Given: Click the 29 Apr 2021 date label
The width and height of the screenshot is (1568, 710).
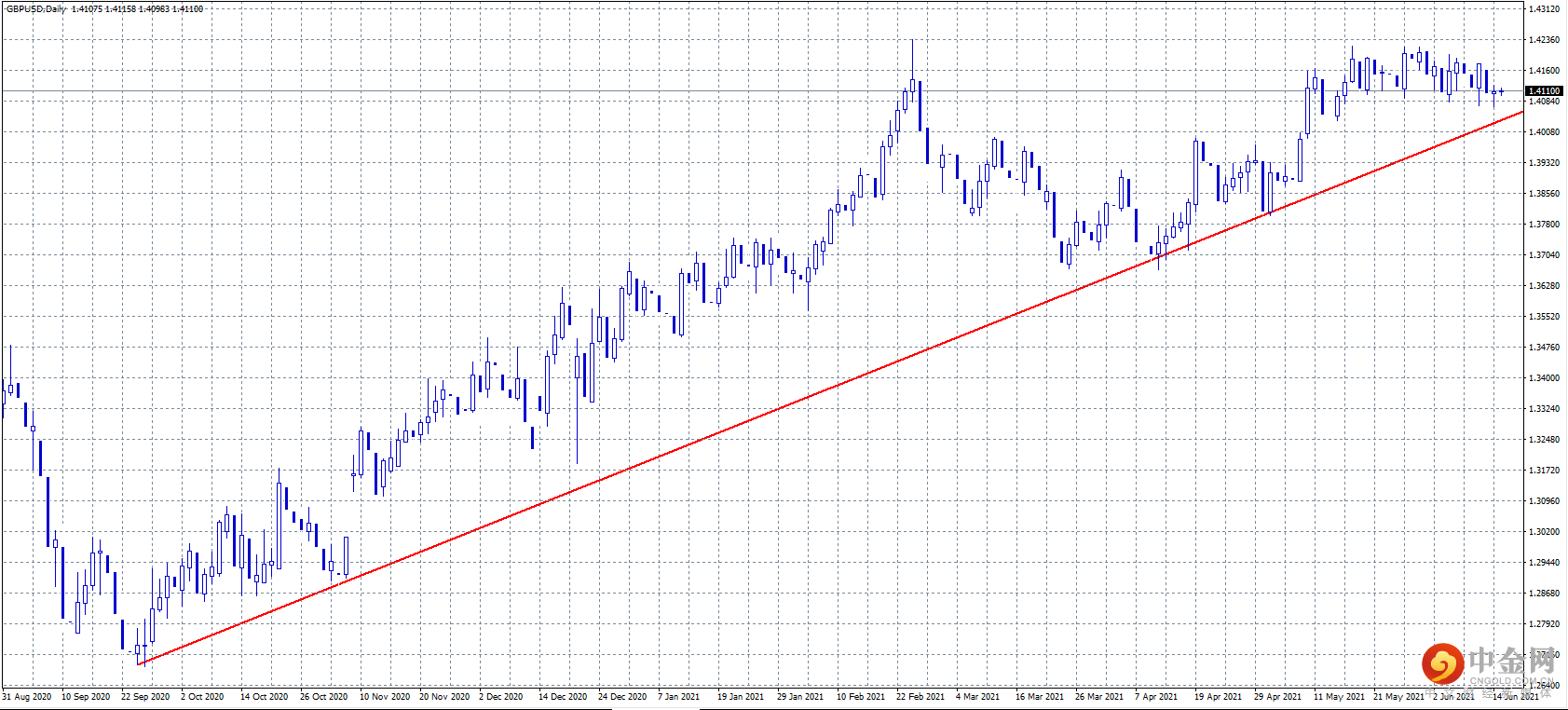Looking at the screenshot, I should (x=1278, y=697).
